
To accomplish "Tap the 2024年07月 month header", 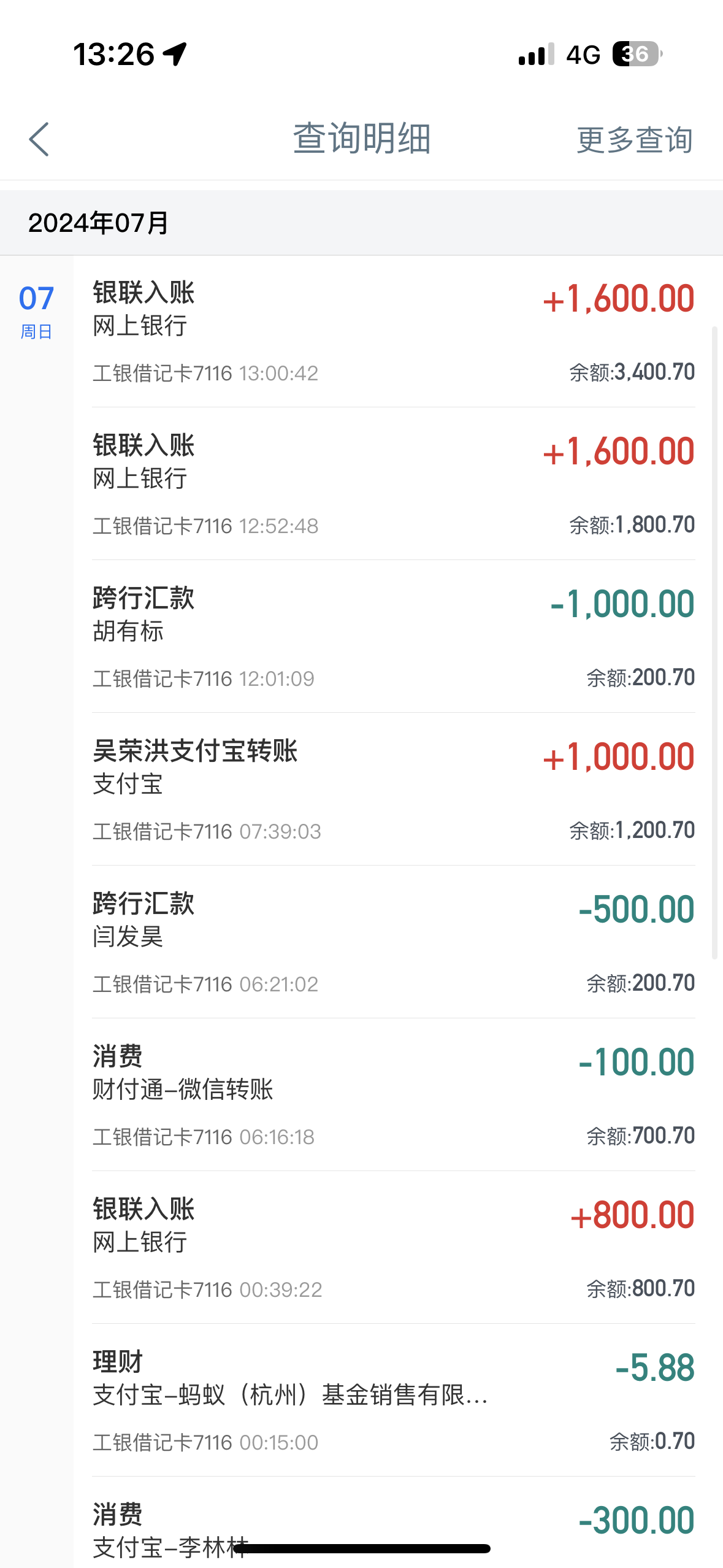I will pyautogui.click(x=98, y=223).
